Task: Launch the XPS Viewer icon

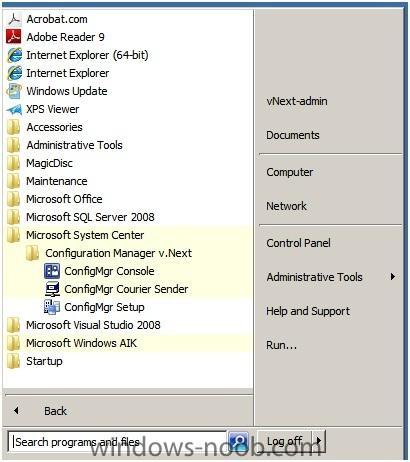Action: [14, 109]
